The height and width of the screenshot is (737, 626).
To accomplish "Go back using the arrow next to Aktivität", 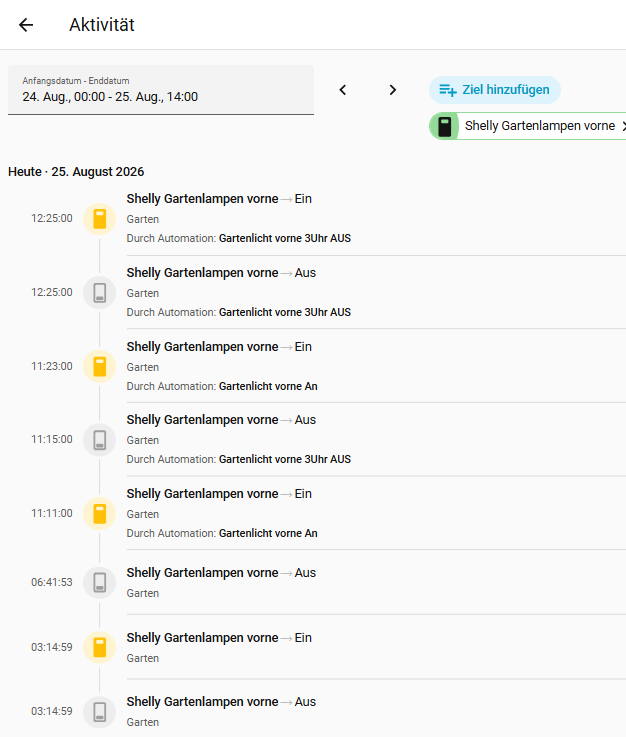I will point(26,24).
